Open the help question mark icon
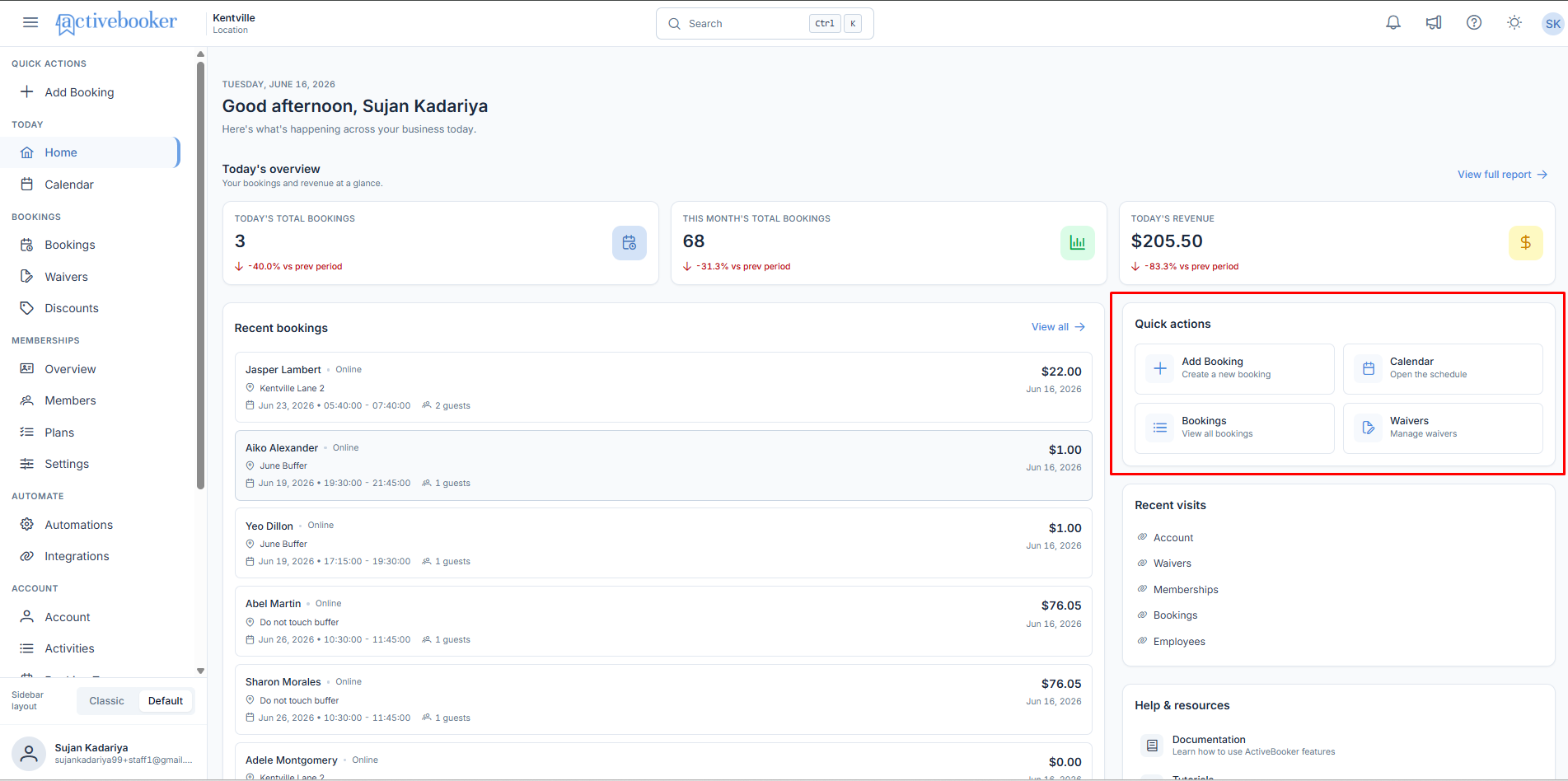Viewport: 1568px width, 781px height. [x=1474, y=23]
